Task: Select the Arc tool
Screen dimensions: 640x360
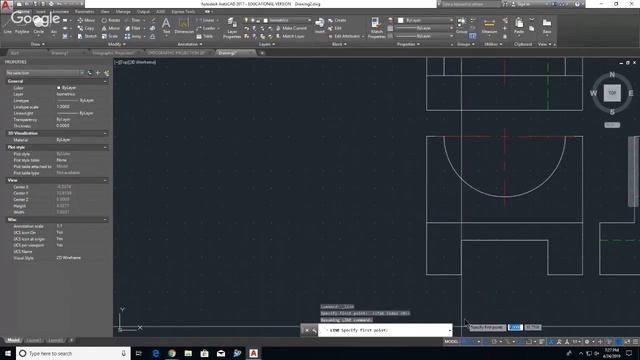Action: [x=53, y=26]
